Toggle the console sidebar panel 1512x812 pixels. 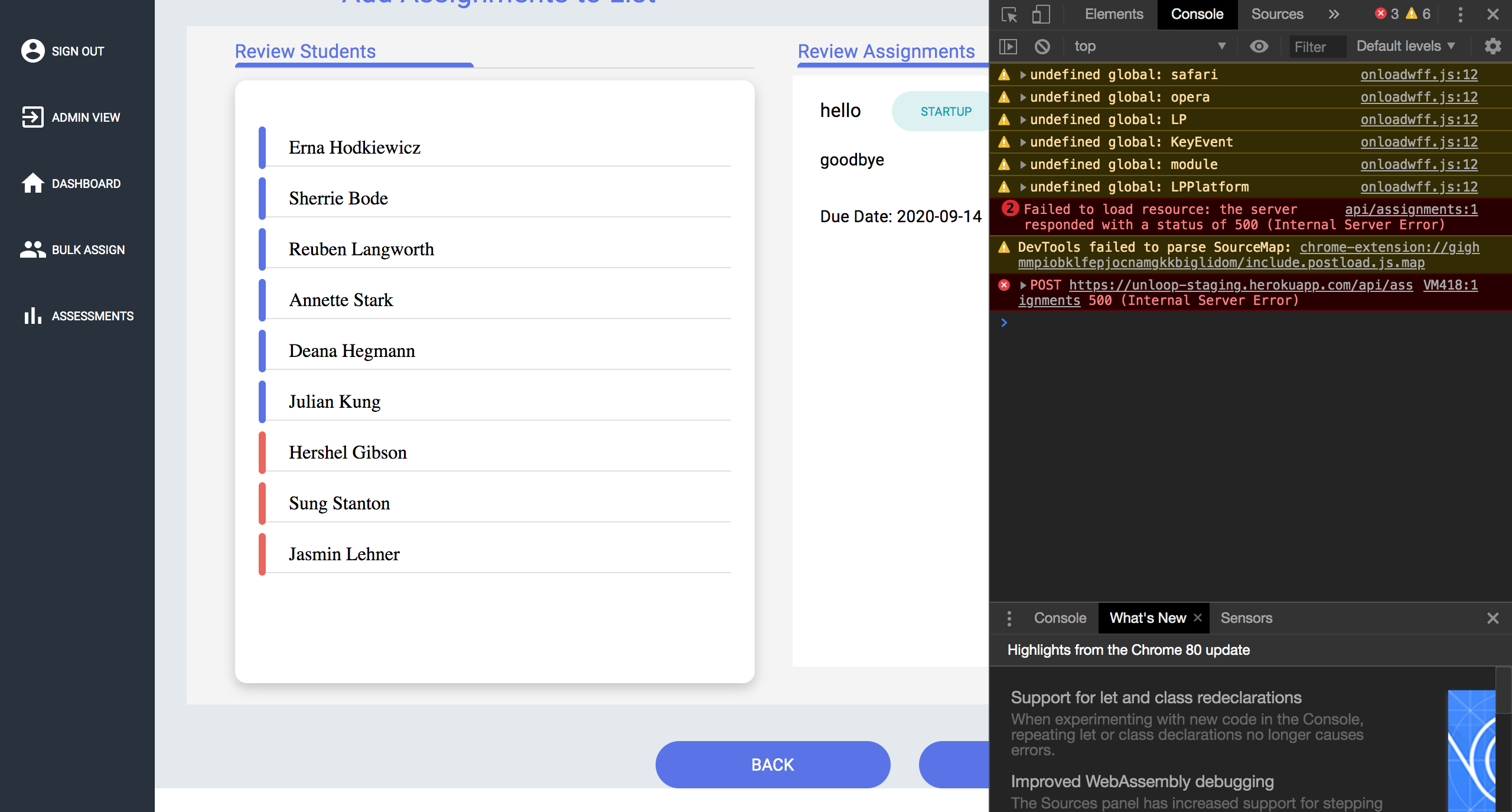[1009, 46]
